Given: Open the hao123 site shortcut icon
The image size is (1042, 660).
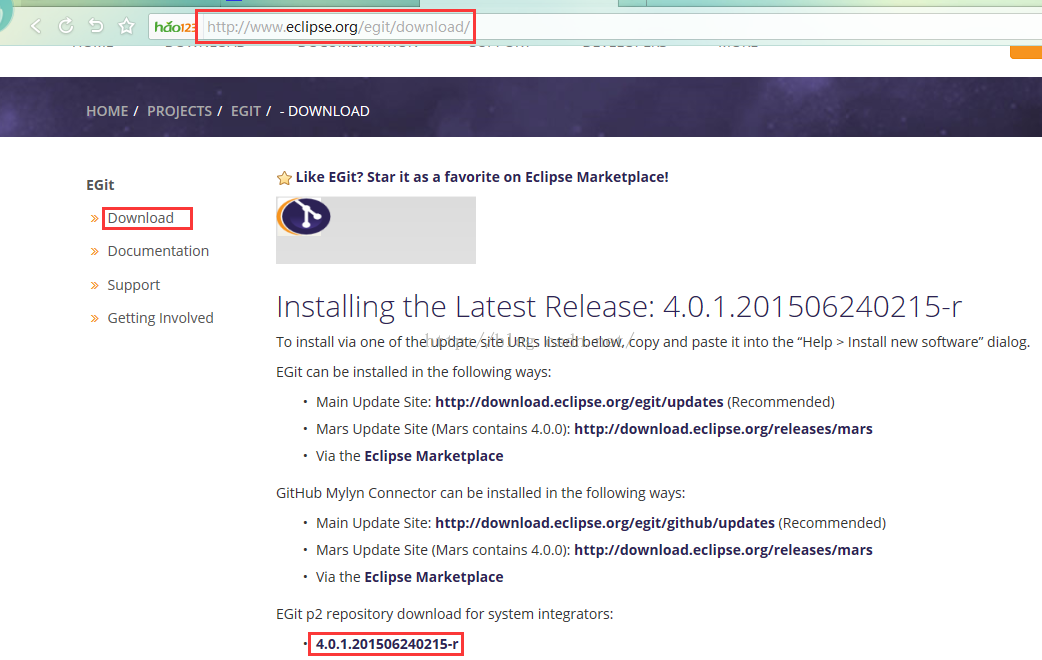Looking at the screenshot, I should [174, 27].
